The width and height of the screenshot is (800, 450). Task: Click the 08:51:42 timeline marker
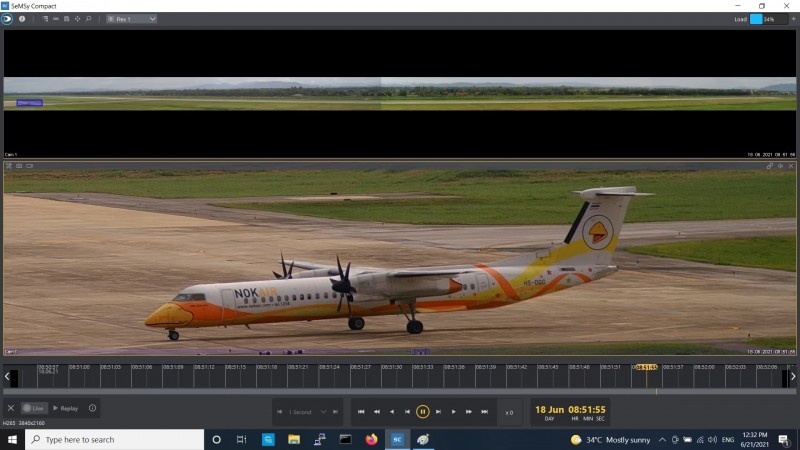coord(516,367)
